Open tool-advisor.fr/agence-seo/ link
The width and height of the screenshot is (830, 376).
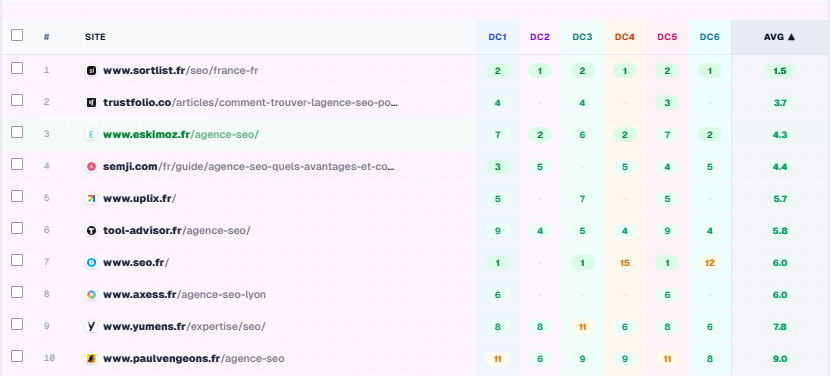177,231
